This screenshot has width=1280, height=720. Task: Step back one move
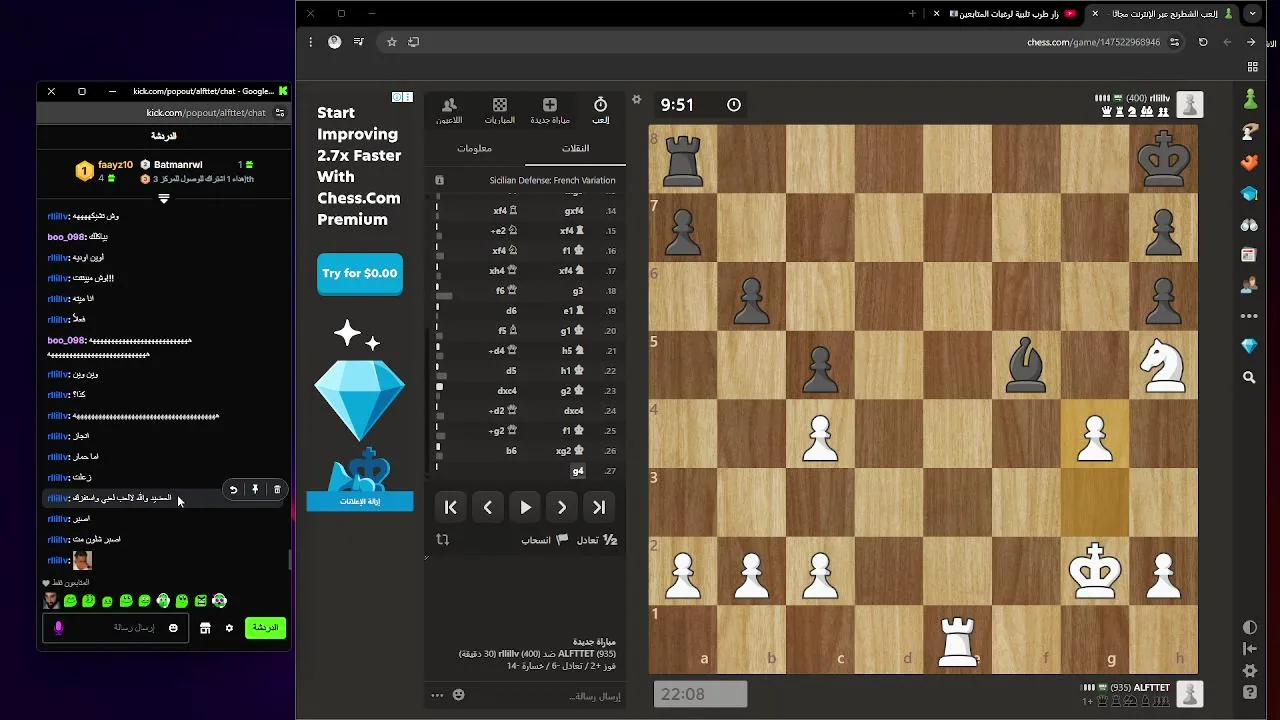[x=488, y=507]
